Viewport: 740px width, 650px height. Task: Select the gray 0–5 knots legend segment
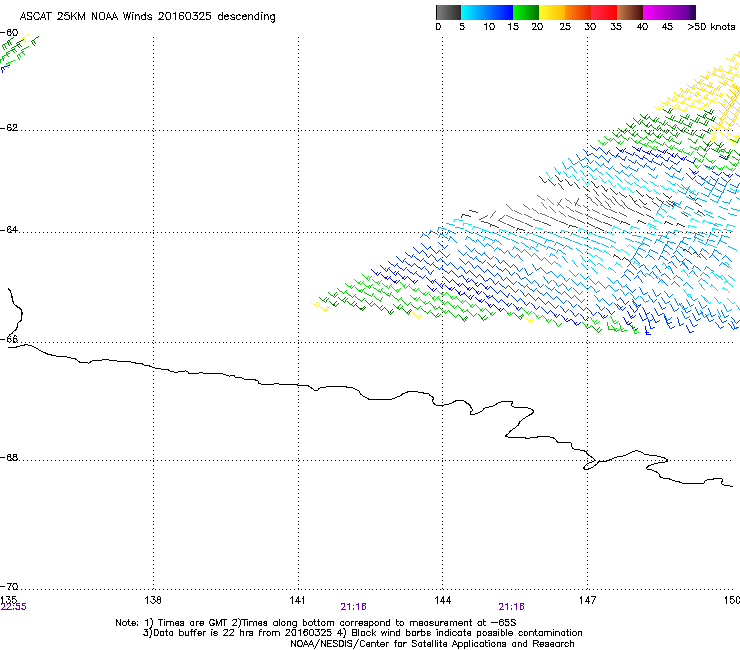(448, 12)
